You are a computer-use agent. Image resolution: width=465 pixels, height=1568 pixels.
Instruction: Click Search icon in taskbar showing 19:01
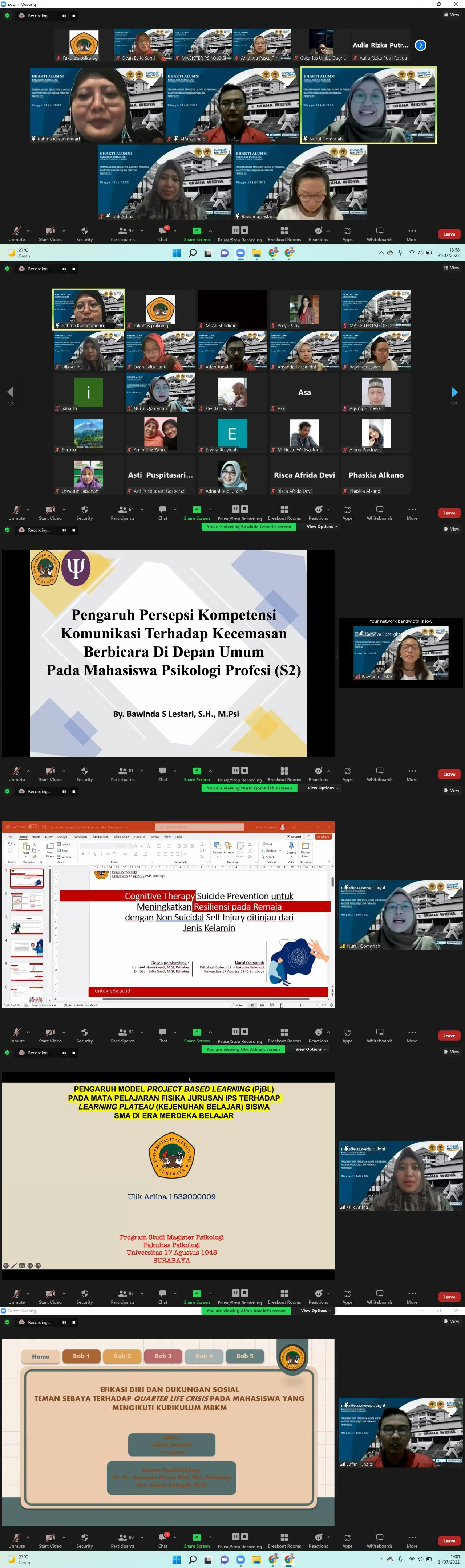[193, 1559]
